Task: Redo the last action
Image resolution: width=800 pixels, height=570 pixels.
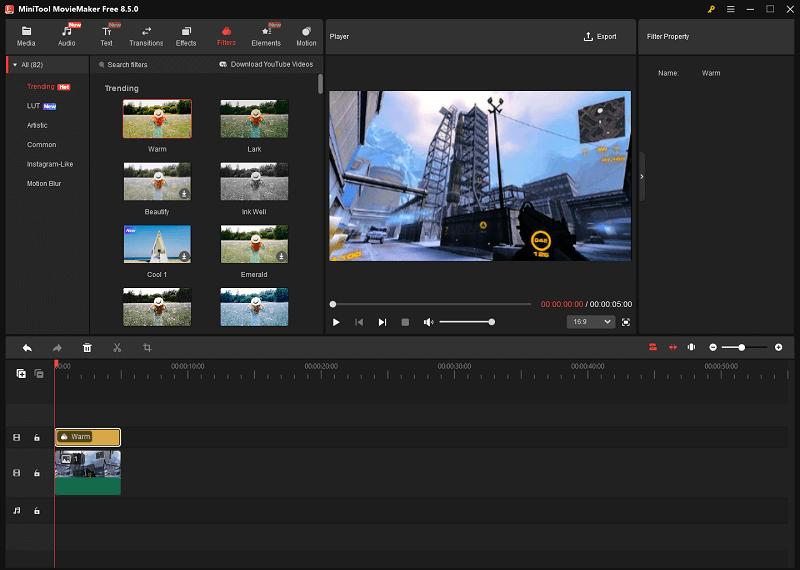Action: click(57, 348)
